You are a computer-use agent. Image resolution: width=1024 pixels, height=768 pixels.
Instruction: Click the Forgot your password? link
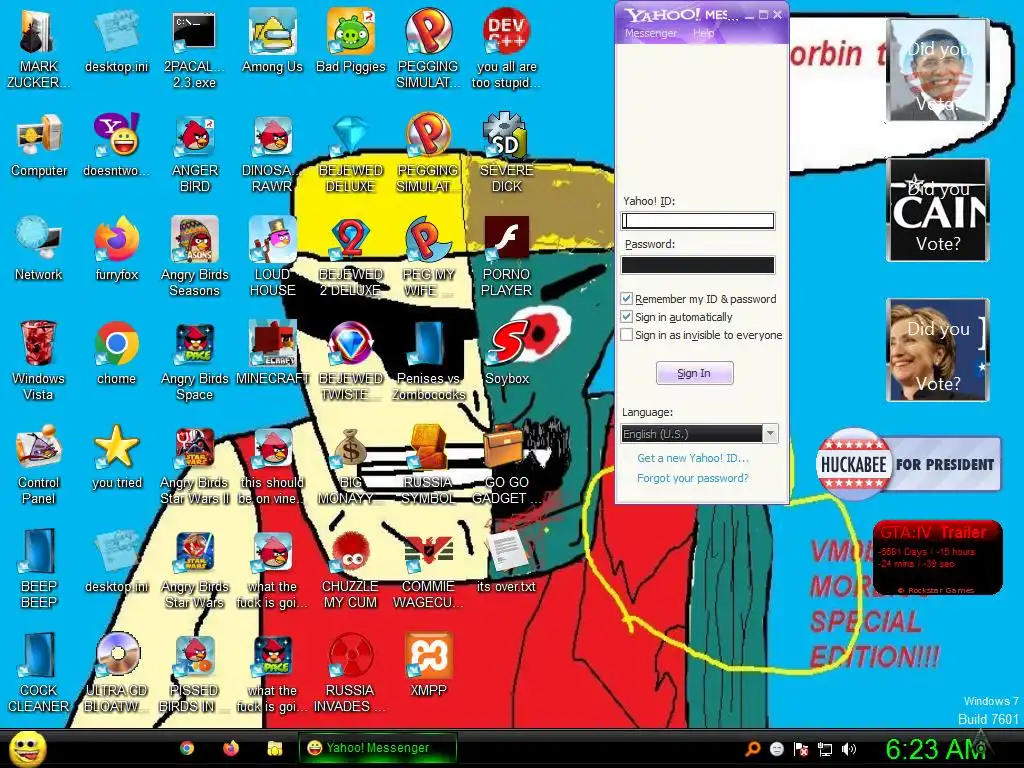point(693,478)
